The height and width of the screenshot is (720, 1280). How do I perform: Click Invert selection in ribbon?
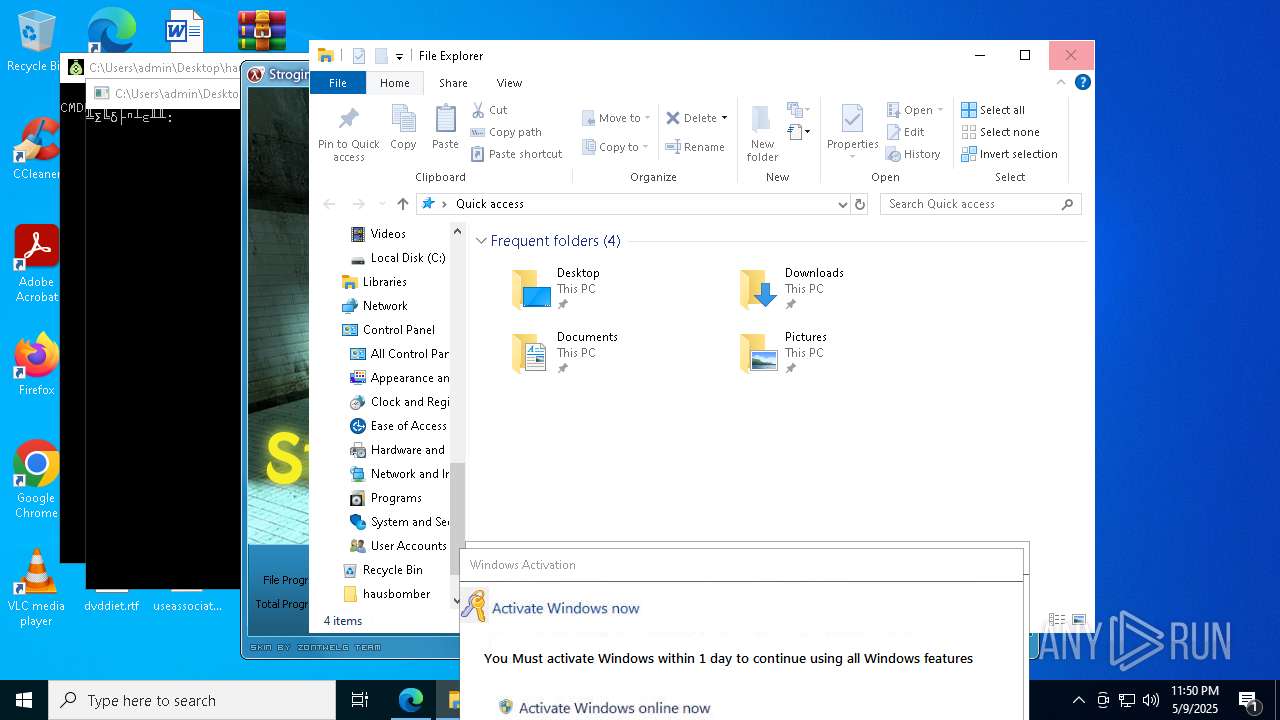click(x=1009, y=154)
